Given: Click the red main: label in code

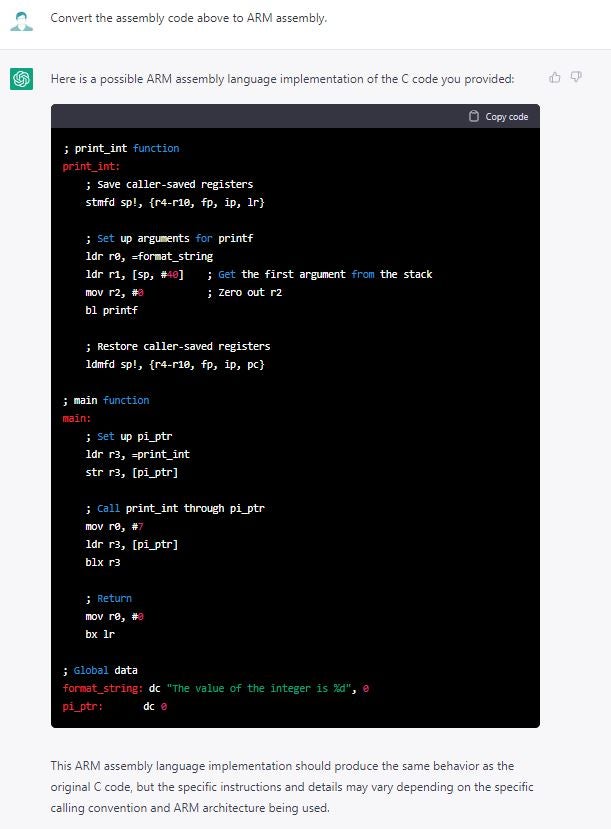Looking at the screenshot, I should pyautogui.click(x=77, y=418).
